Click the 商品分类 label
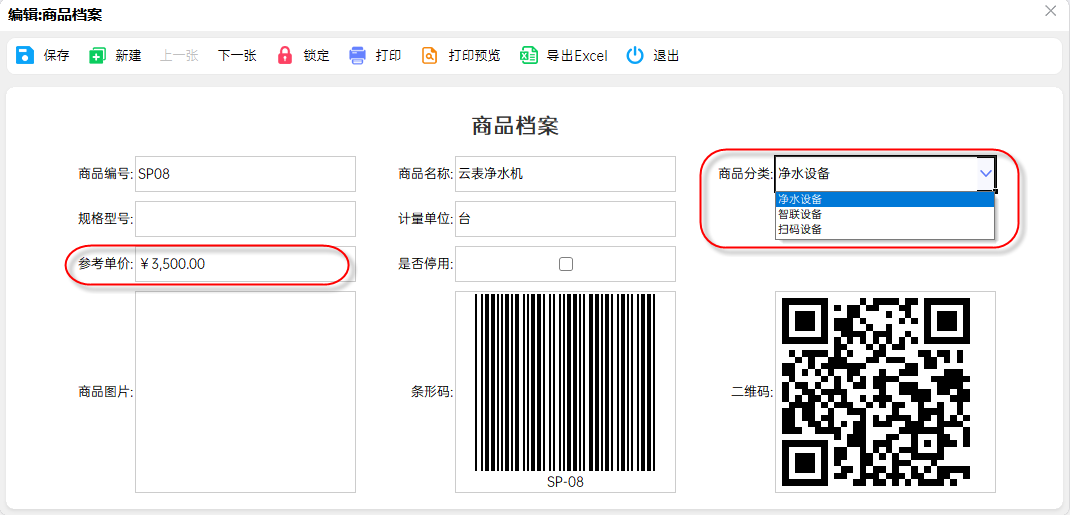 click(x=746, y=174)
